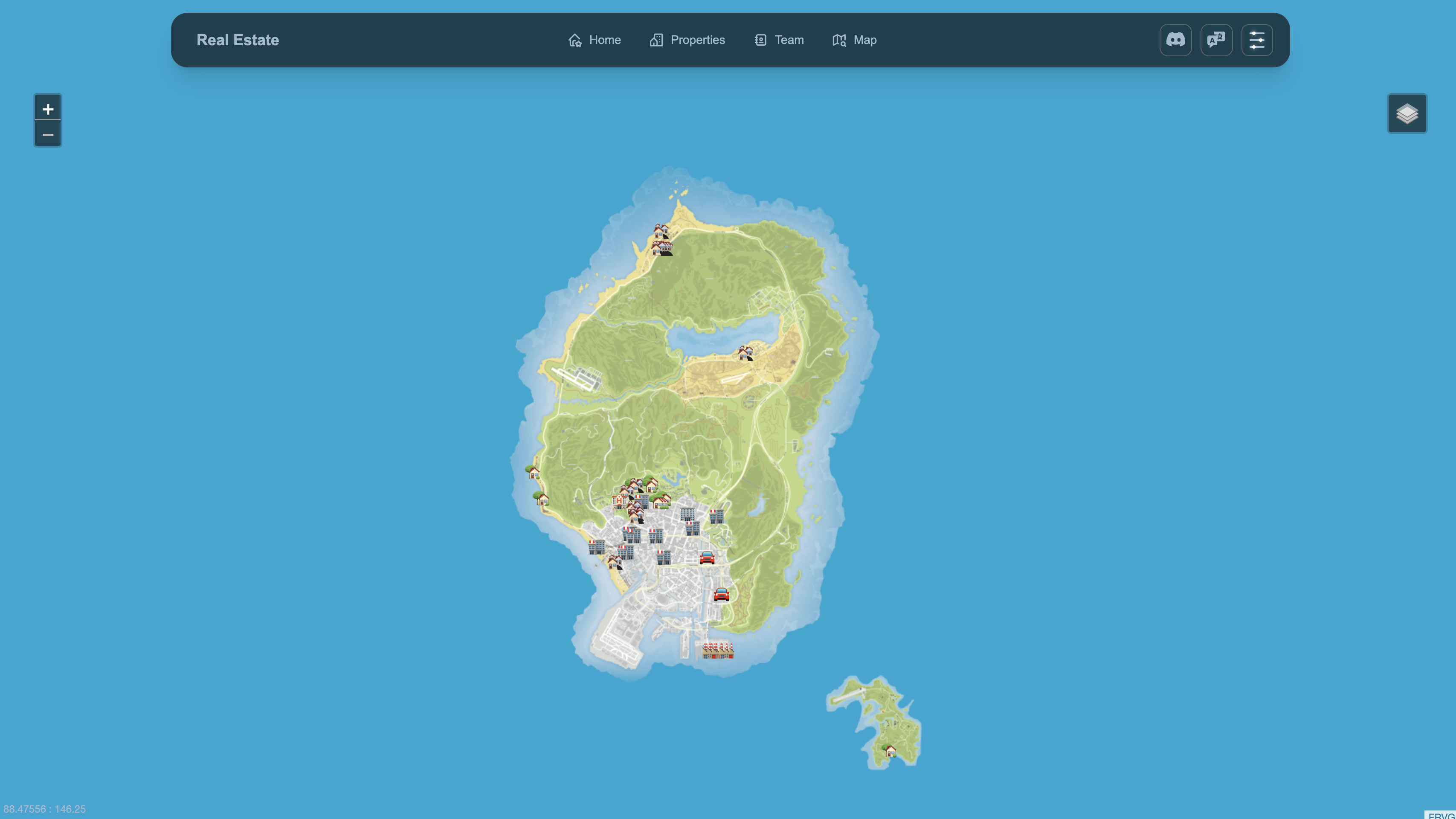
Task: Select the beachfront office building marker
Action: (596, 546)
